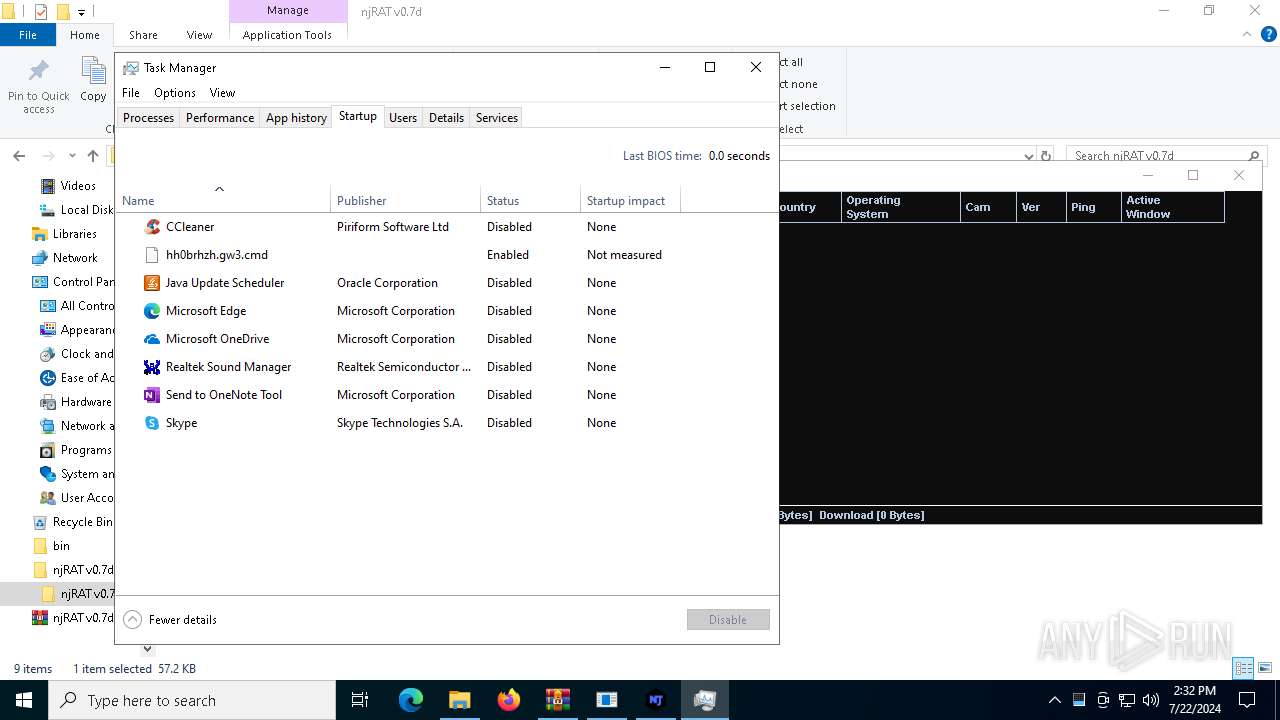Open Quick Access Toolbar customize dropdown
Image resolution: width=1280 pixels, height=720 pixels.
click(x=82, y=12)
